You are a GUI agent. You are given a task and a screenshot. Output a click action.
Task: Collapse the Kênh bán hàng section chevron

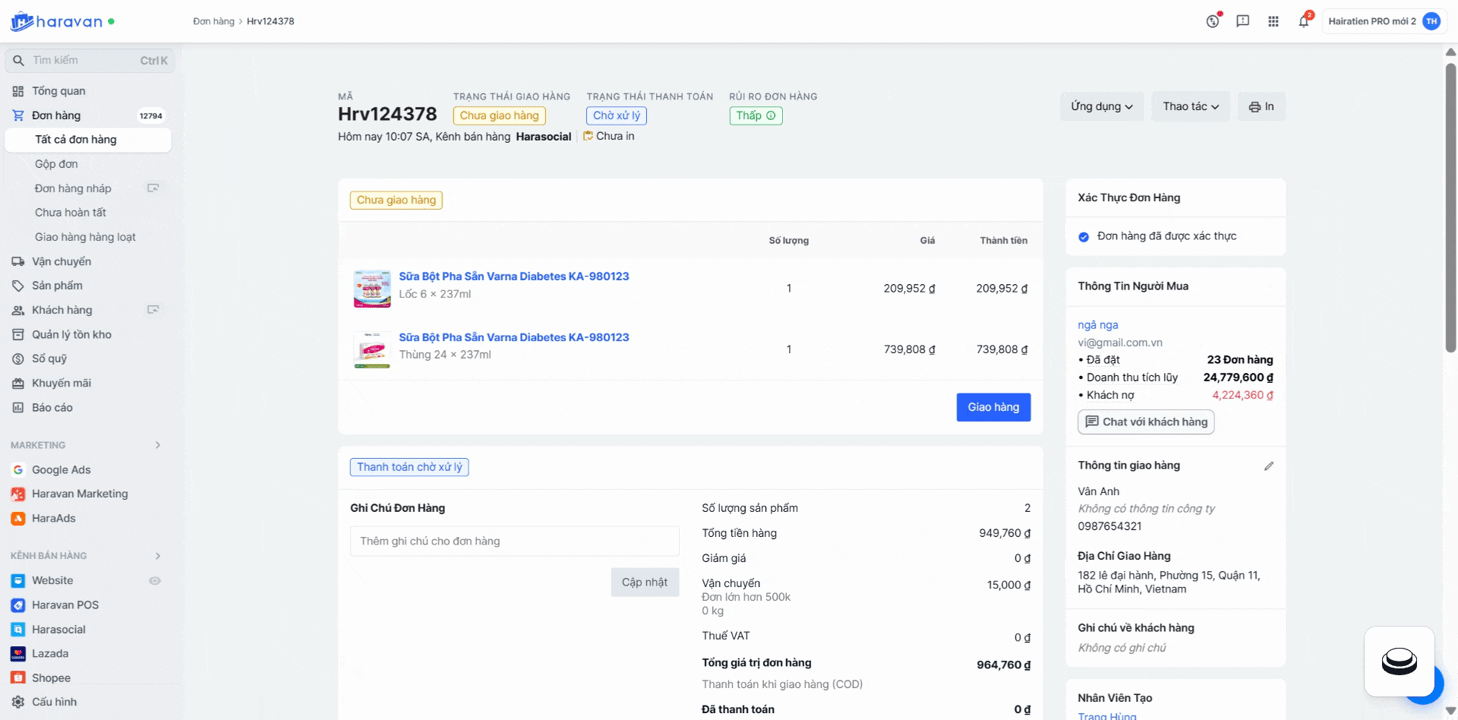pos(157,556)
